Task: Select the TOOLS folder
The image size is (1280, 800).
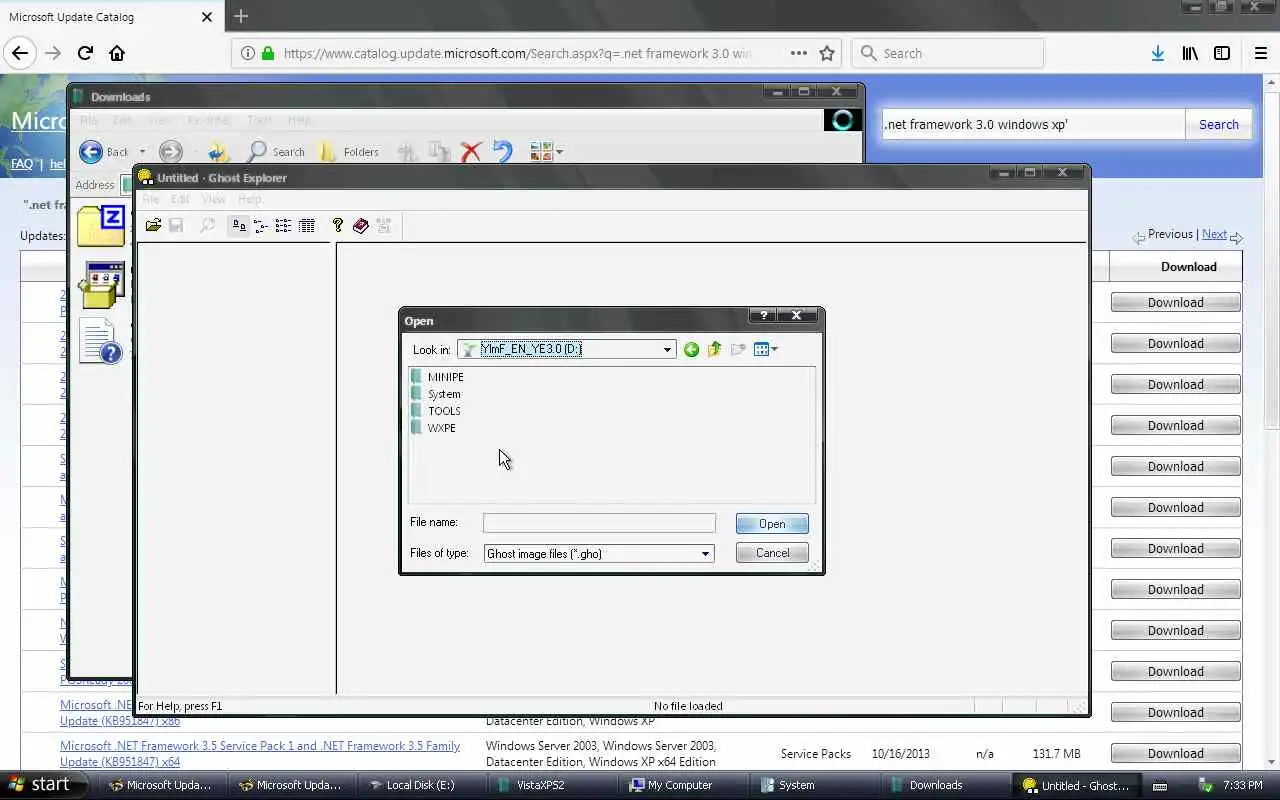Action: 436,411
